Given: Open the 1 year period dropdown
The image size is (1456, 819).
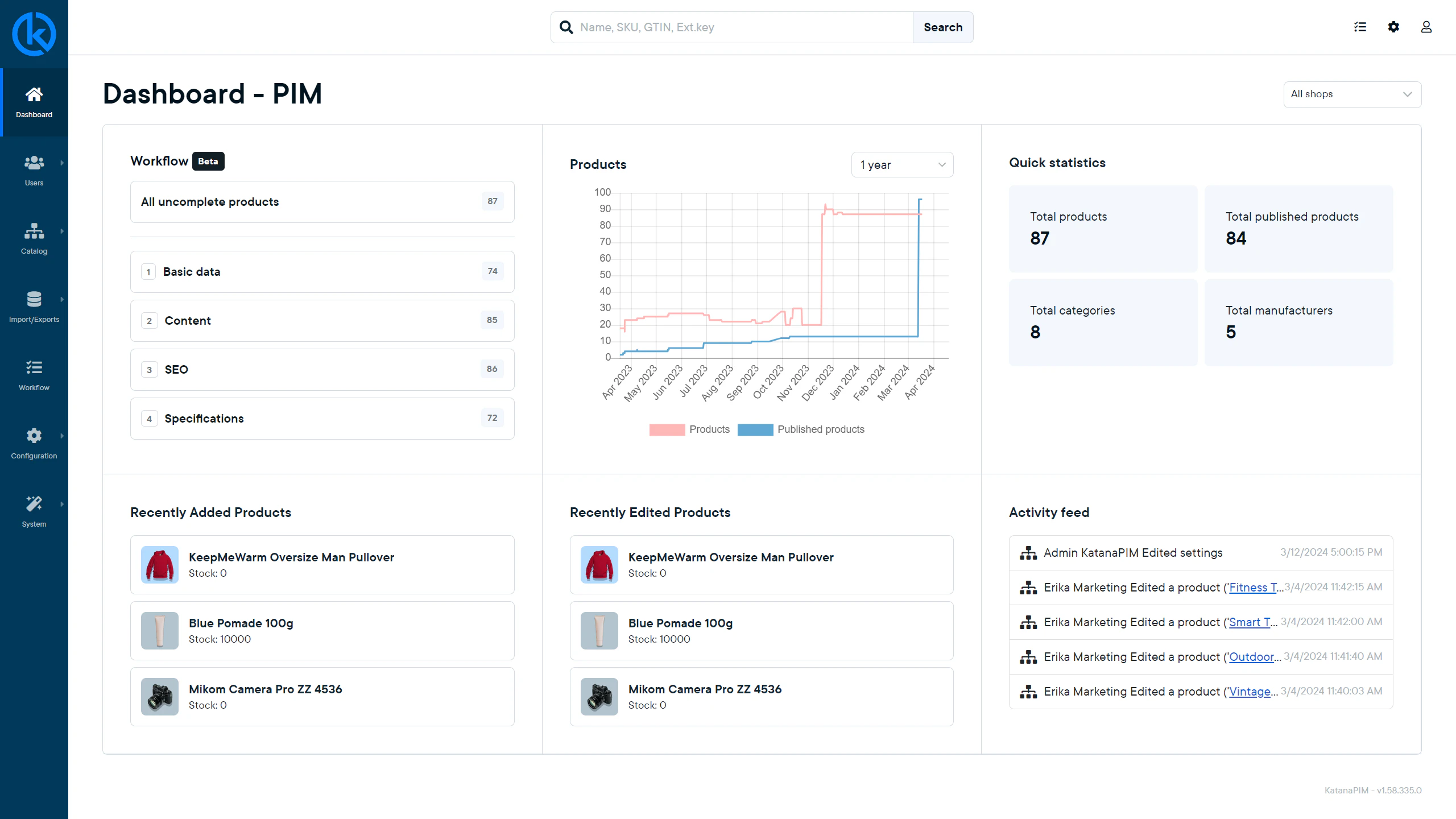Looking at the screenshot, I should coord(902,165).
